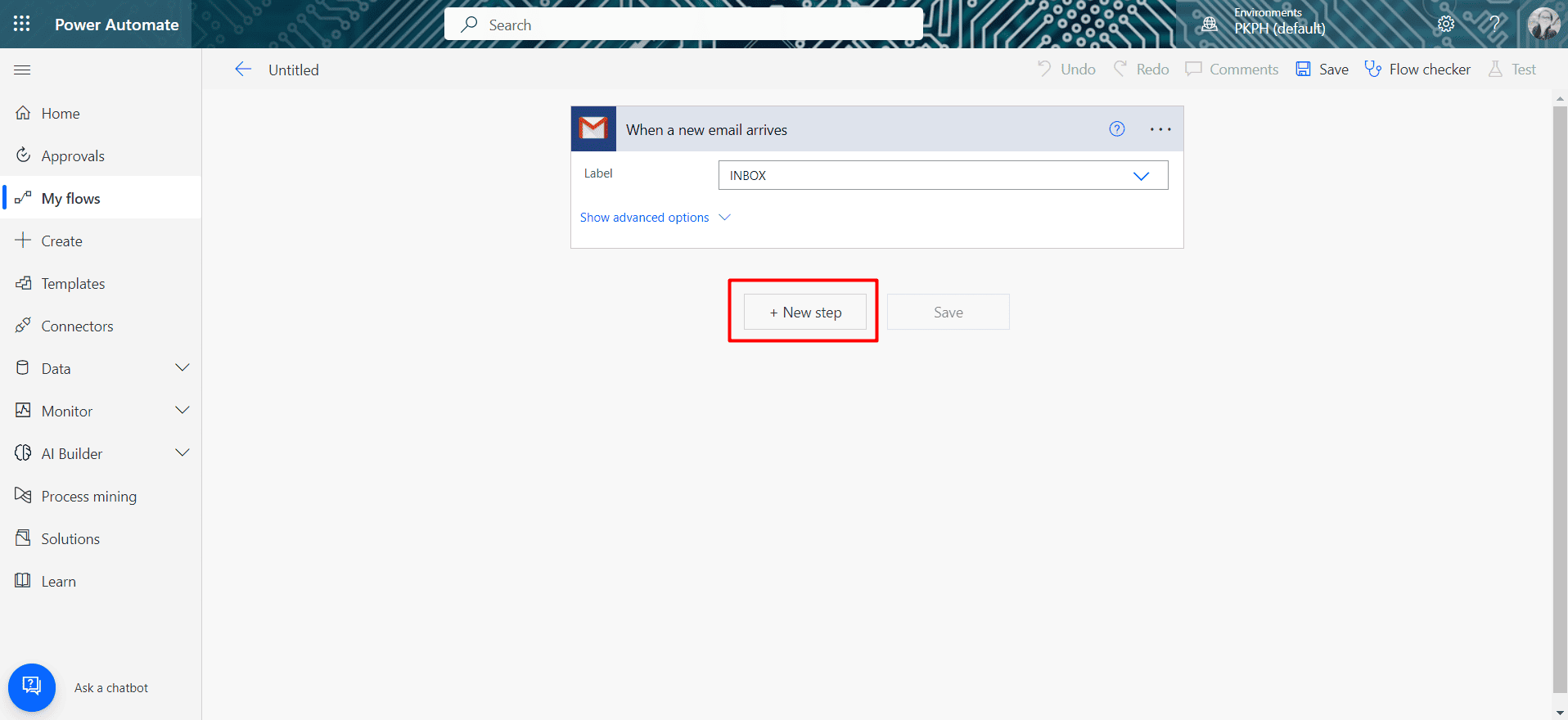Click the New step button
Viewport: 1568px width, 720px height.
804,313
